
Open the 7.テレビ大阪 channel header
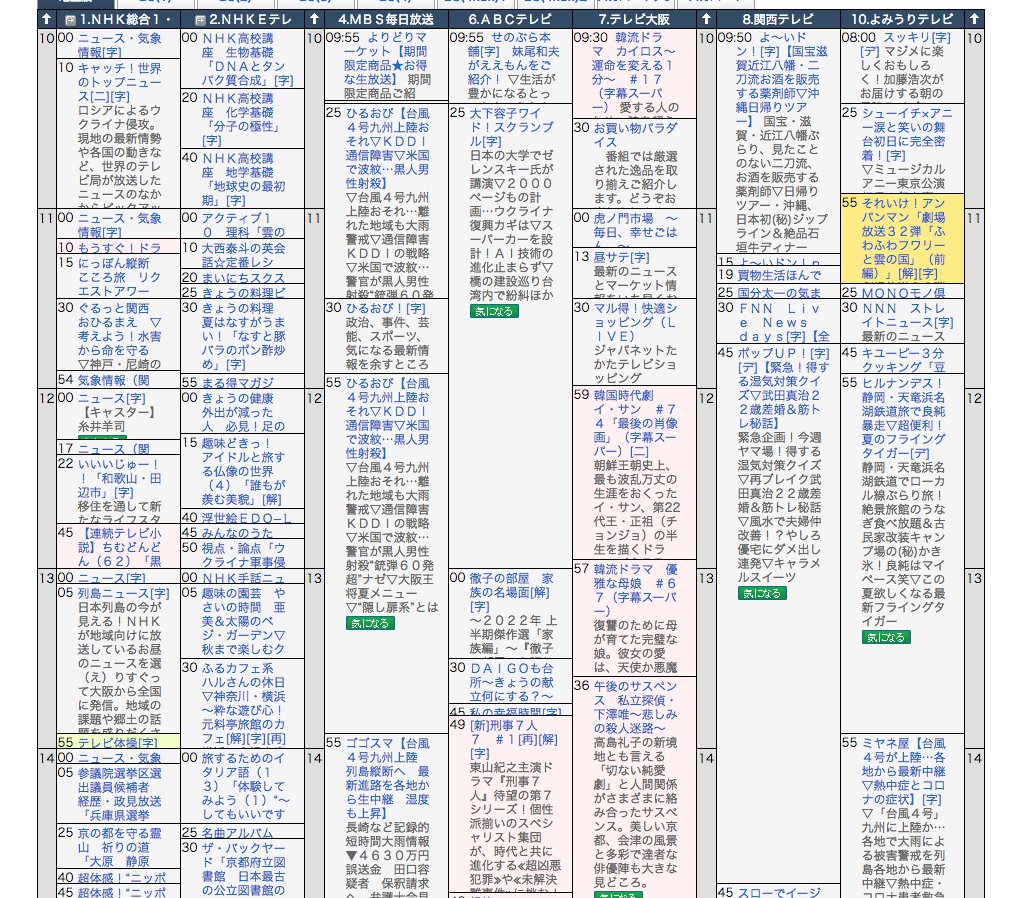click(x=634, y=19)
